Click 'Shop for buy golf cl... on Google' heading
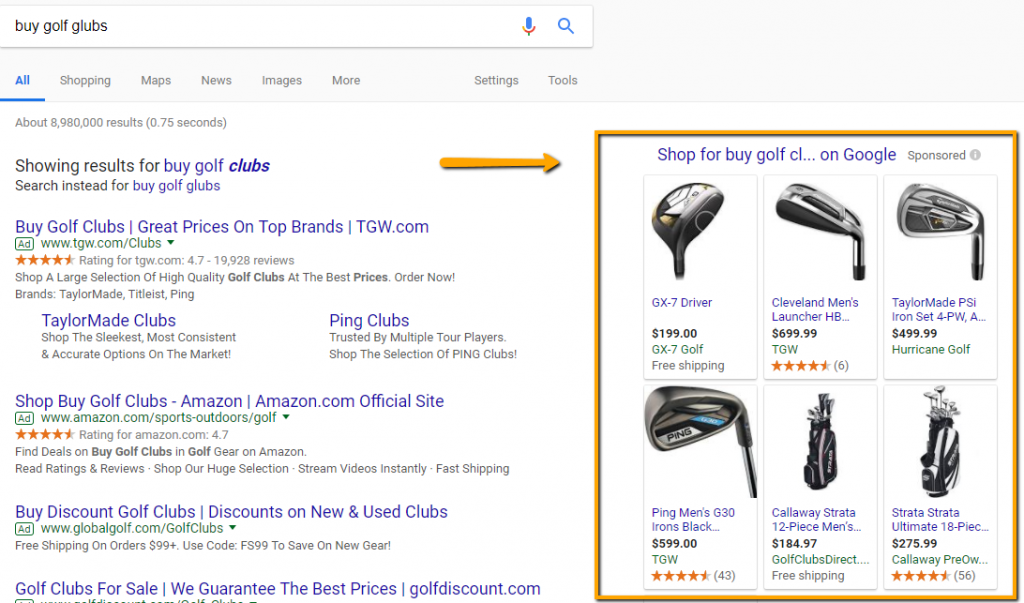The height and width of the screenshot is (603, 1024). pyautogui.click(x=776, y=155)
